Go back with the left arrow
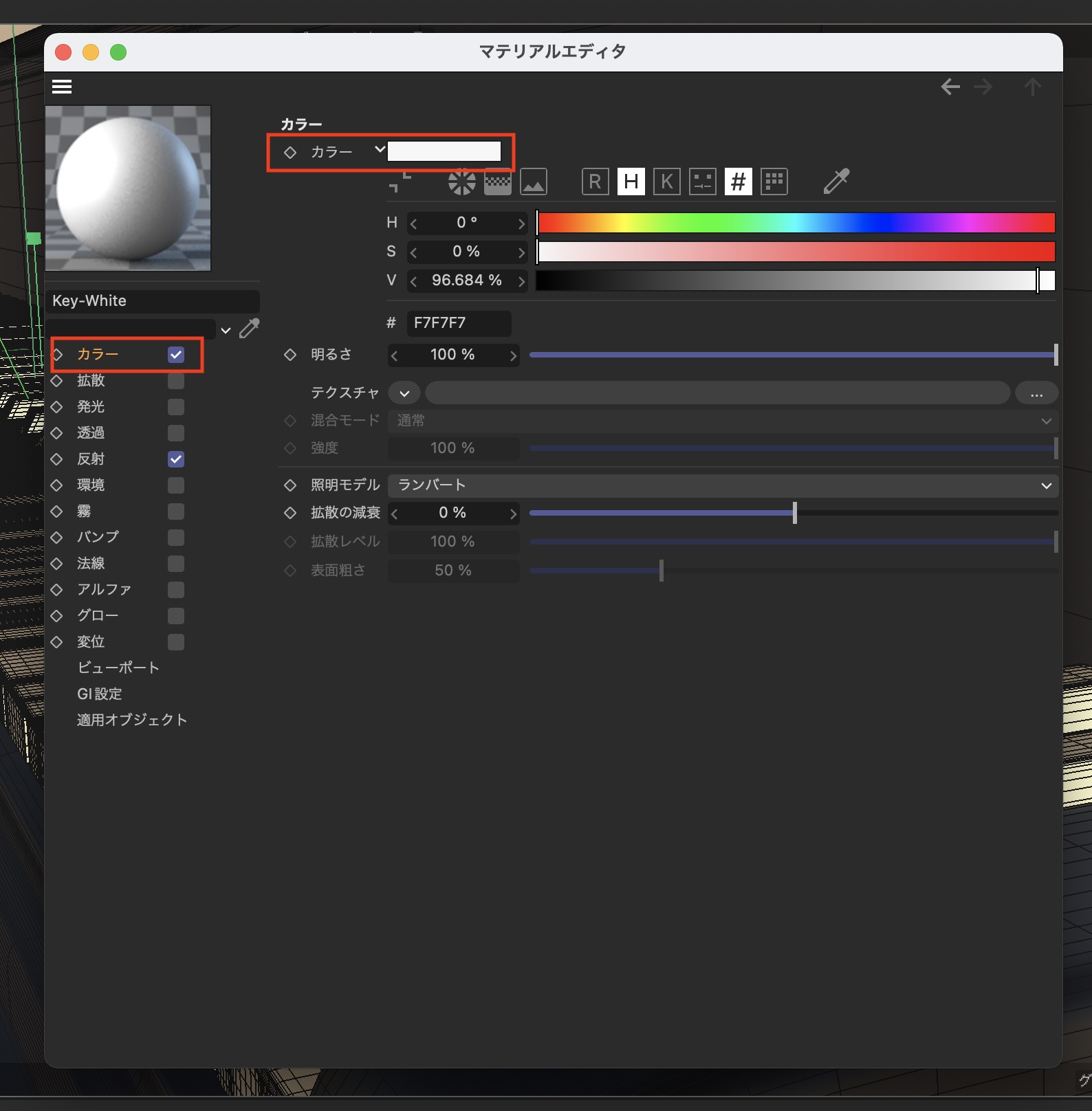Screen dimensions: 1092x1111 click(950, 87)
